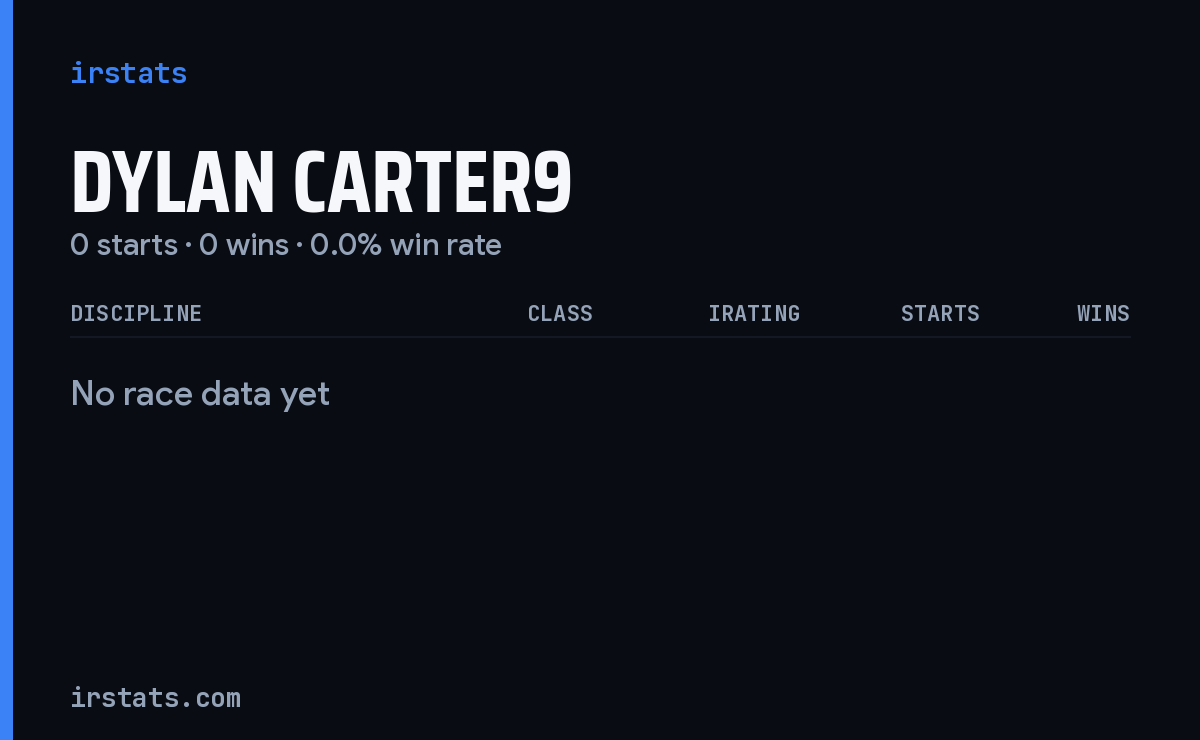Click the digit 9 in driver name
The image size is (1200, 740).
tap(553, 184)
